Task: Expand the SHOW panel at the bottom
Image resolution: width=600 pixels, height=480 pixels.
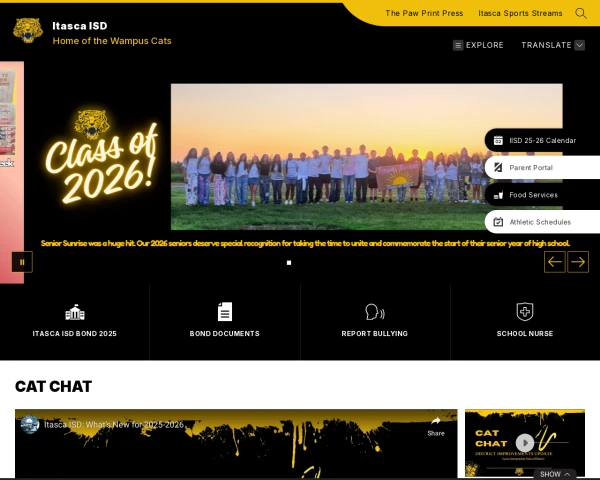Action: pos(555,474)
